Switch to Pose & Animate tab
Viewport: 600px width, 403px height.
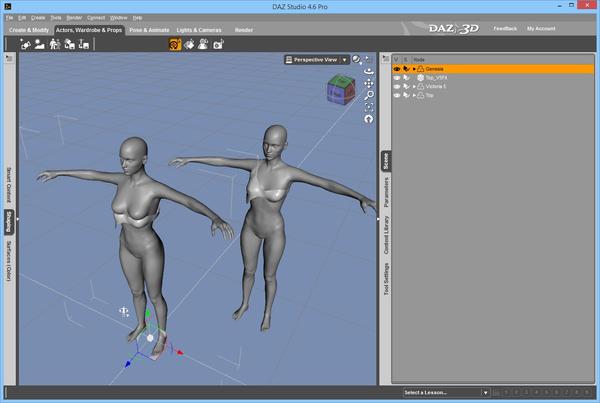click(149, 30)
